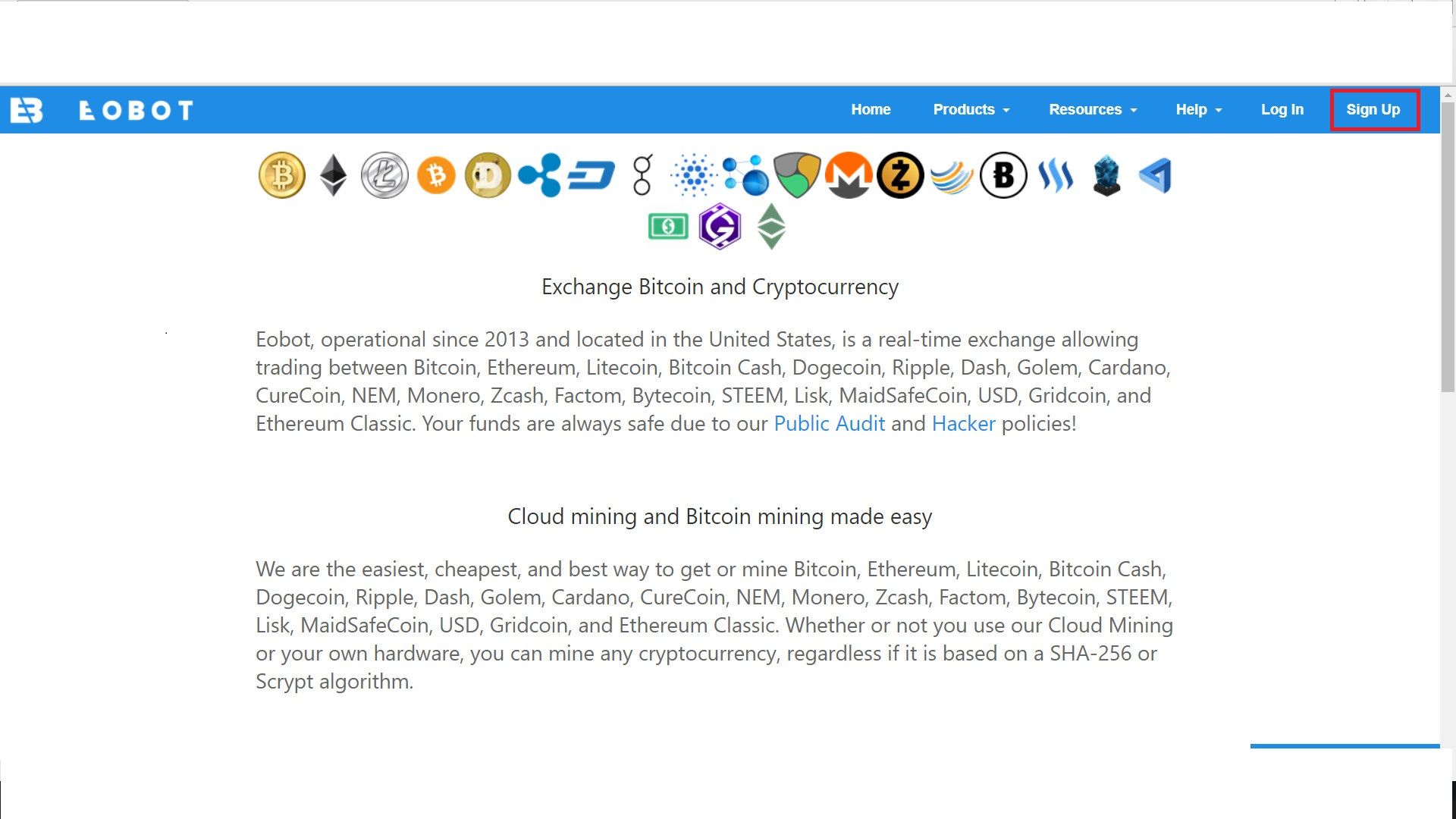The width and height of the screenshot is (1456, 819).
Task: Select the NEM shield icon
Action: pyautogui.click(x=797, y=175)
